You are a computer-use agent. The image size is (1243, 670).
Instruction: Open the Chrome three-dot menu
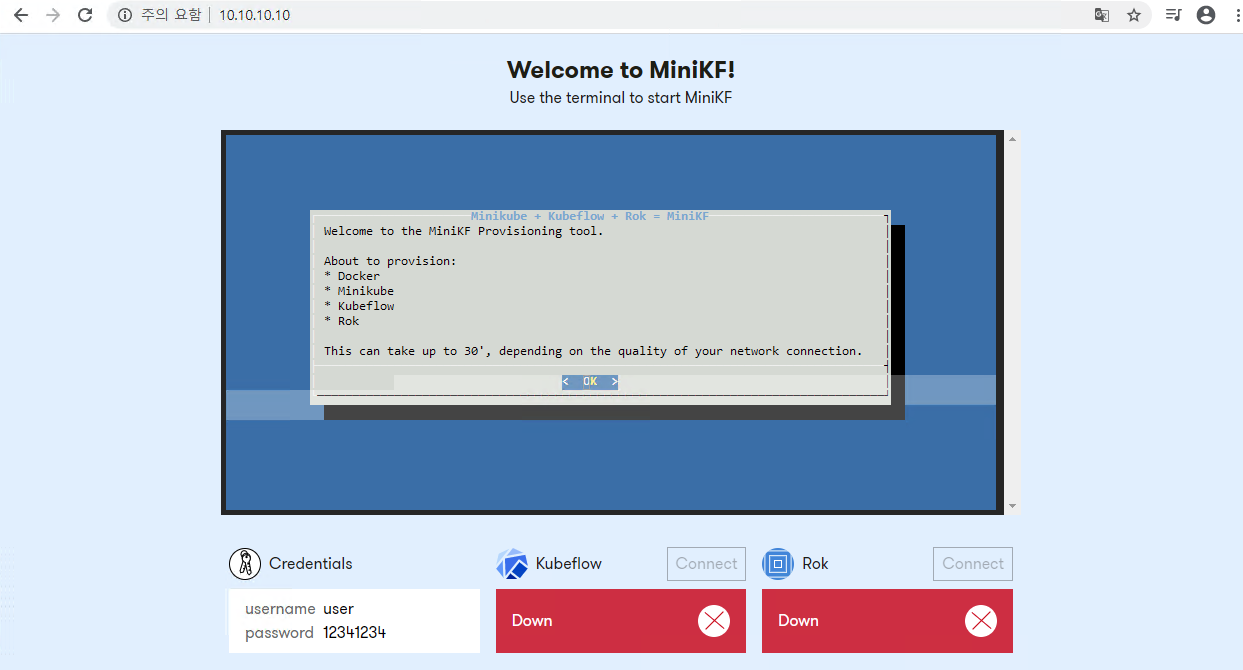pos(1236,15)
